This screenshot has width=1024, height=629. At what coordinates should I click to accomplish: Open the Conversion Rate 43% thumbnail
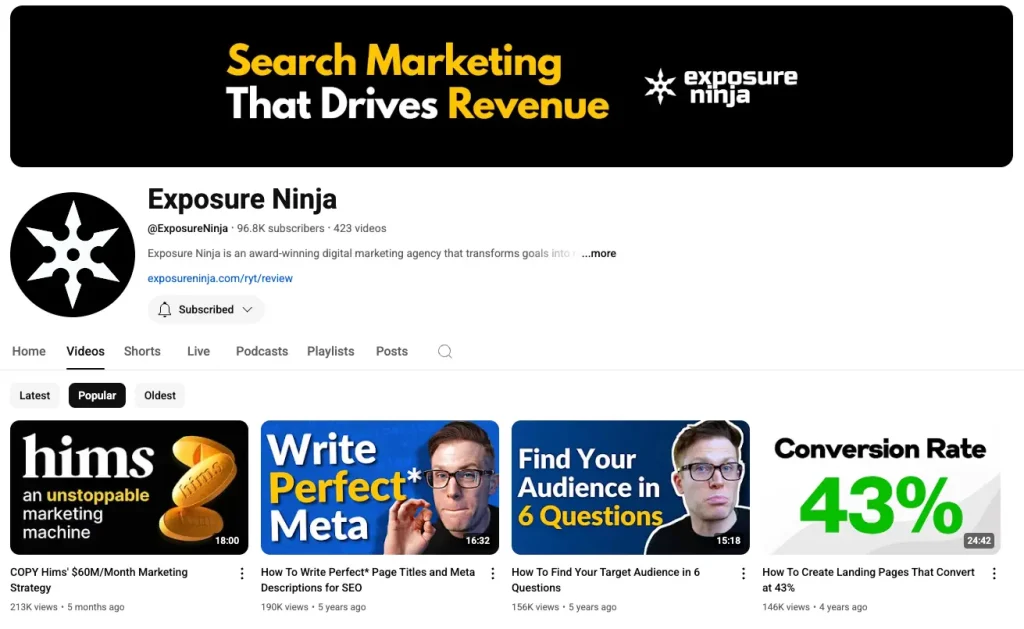point(882,487)
